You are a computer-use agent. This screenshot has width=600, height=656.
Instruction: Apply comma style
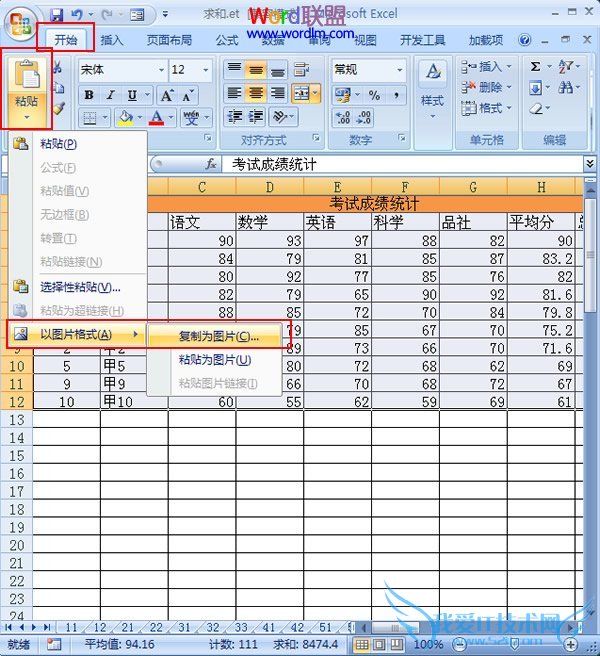pyautogui.click(x=396, y=95)
